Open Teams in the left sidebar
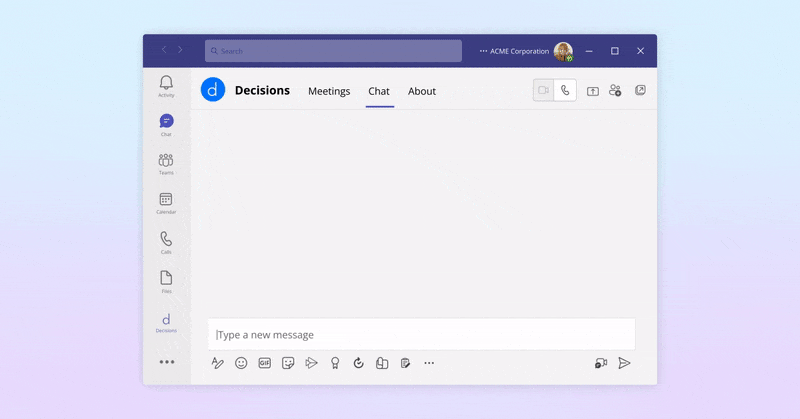The height and width of the screenshot is (419, 800). 166,164
